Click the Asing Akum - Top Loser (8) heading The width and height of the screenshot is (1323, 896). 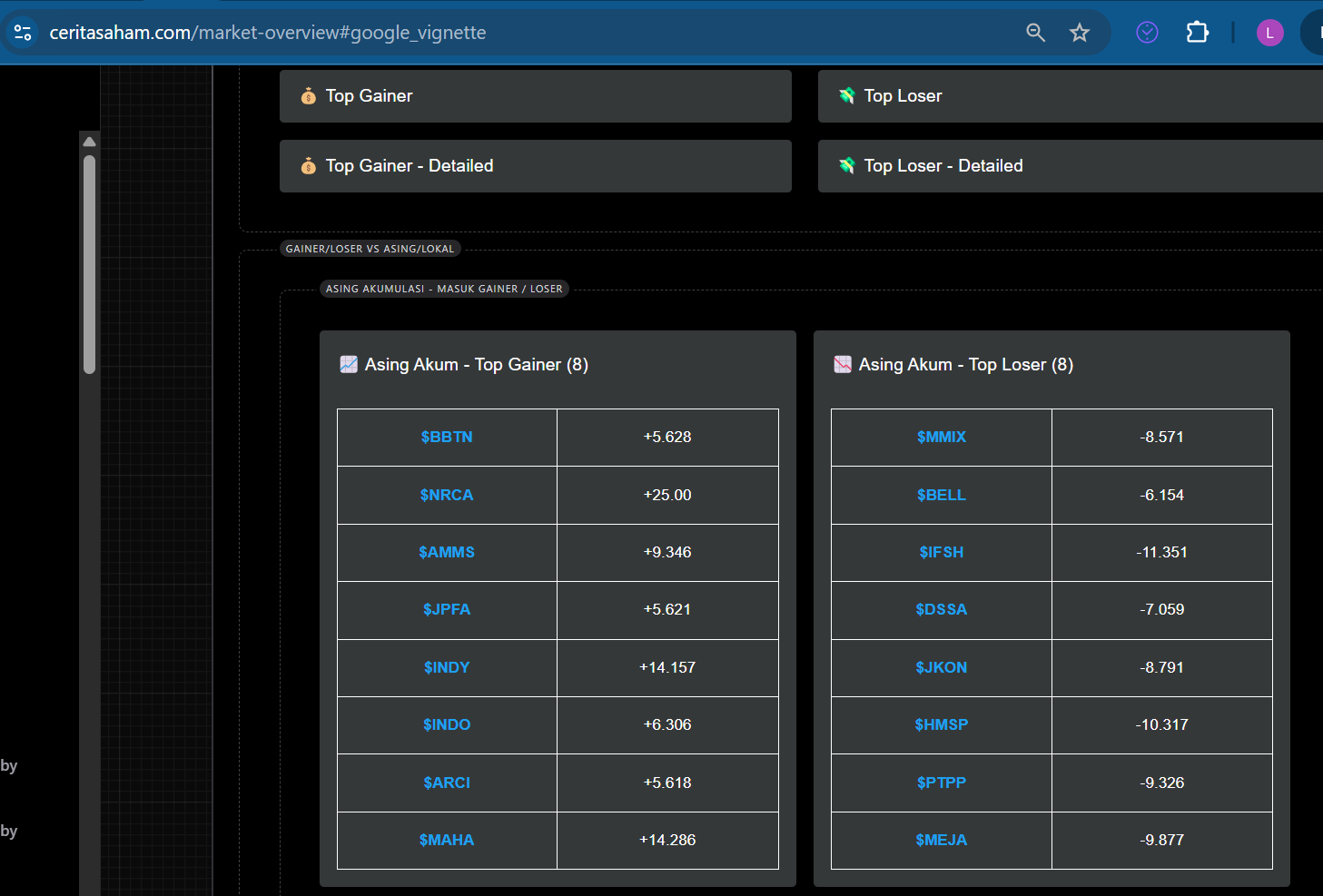pos(966,364)
